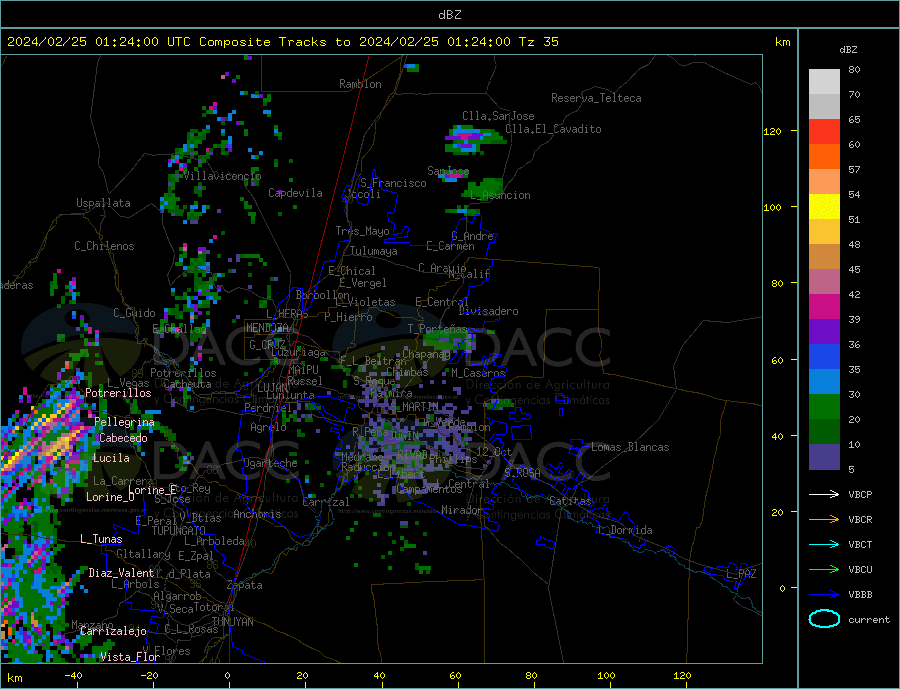Click the 'Anchoris' place label

point(257,514)
